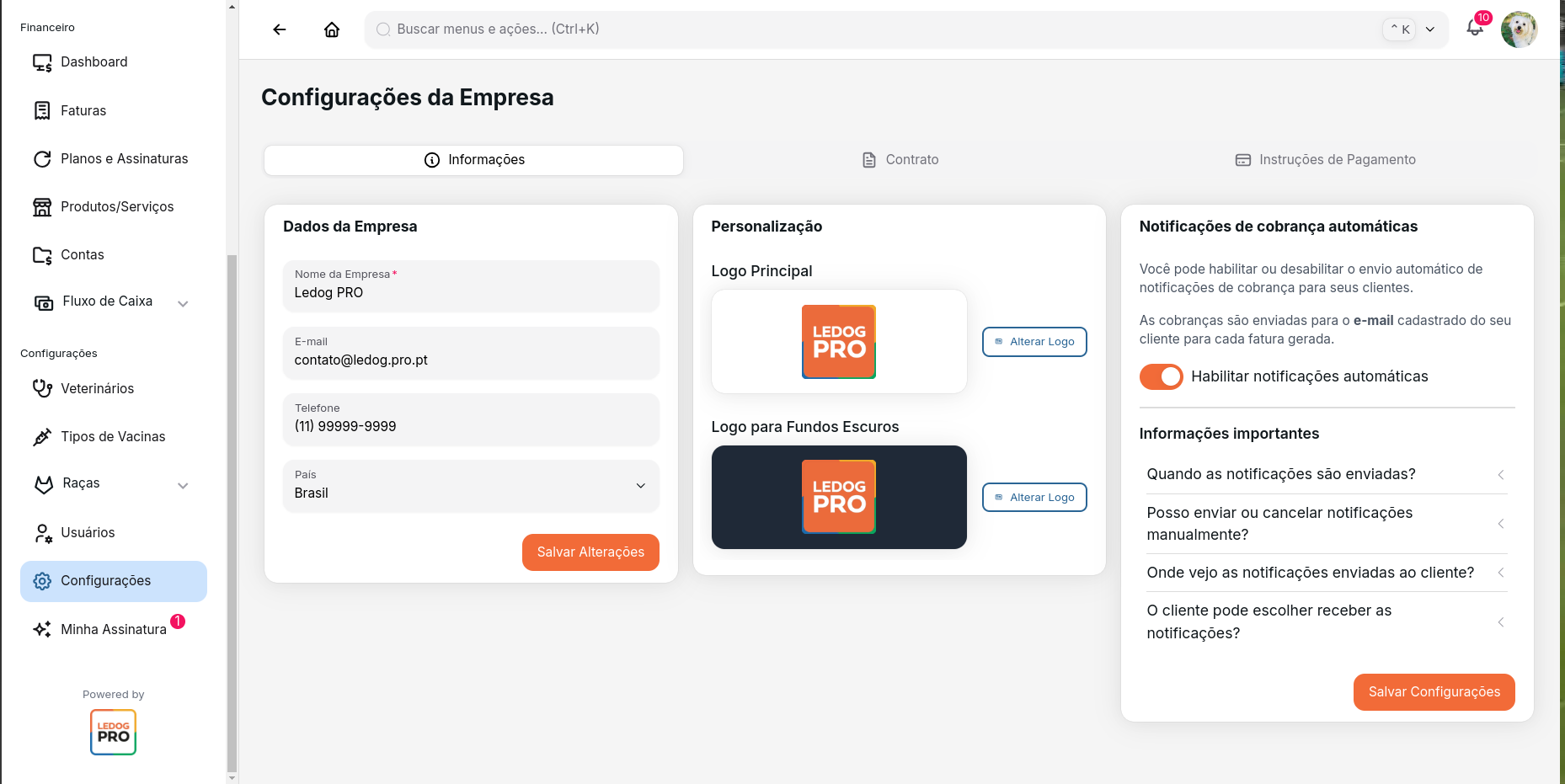The height and width of the screenshot is (784, 1565).
Task: Expand the Raças submenu
Action: tap(183, 485)
